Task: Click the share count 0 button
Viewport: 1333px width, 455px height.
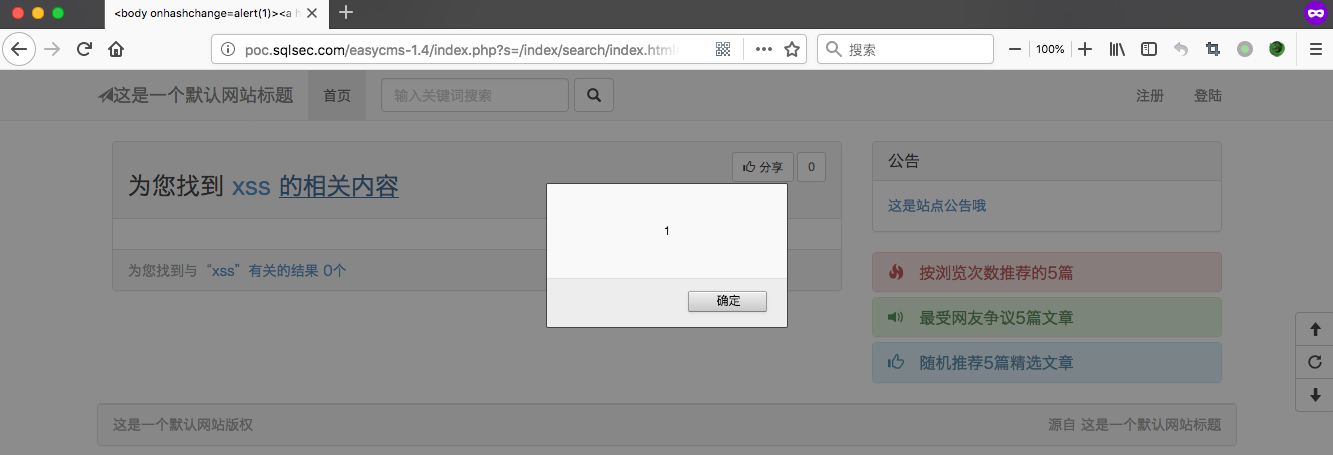Action: 811,167
